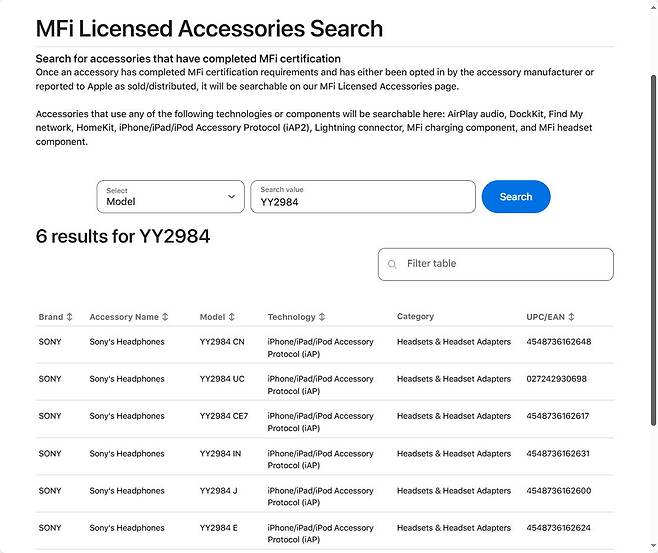Image resolution: width=658 pixels, height=553 pixels.
Task: Sort table by Brand column arrows
Action: [70, 317]
